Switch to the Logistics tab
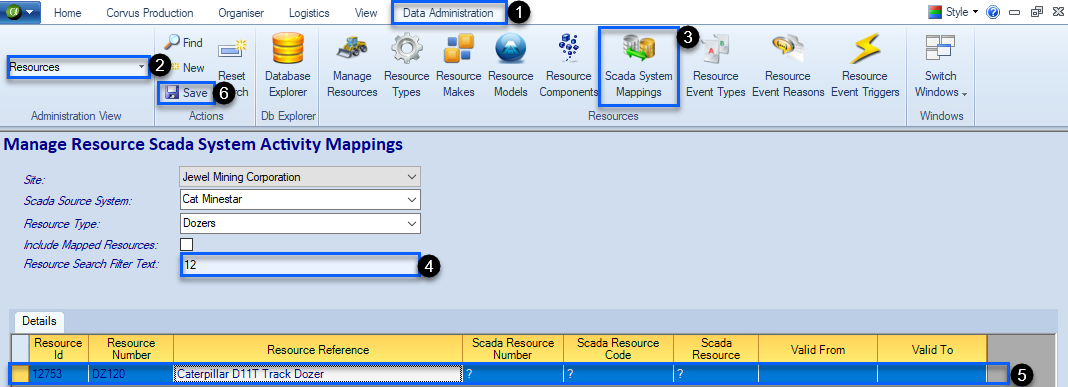 pos(309,13)
